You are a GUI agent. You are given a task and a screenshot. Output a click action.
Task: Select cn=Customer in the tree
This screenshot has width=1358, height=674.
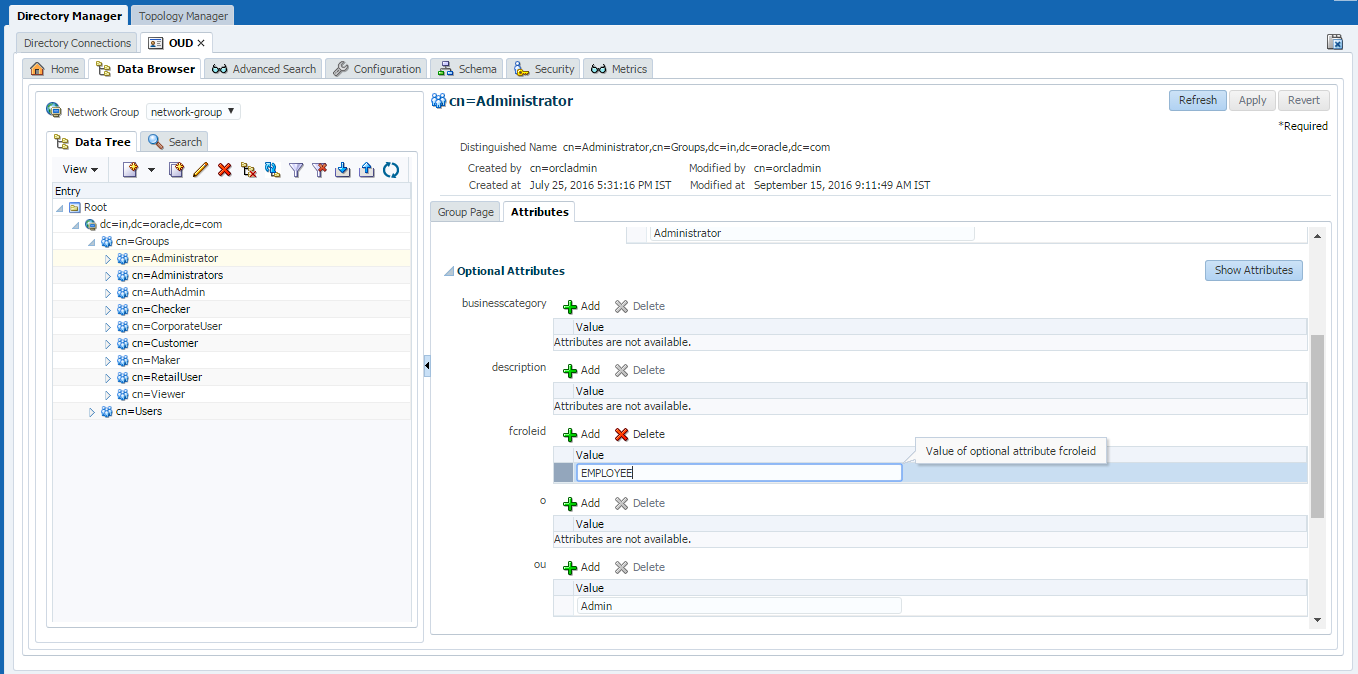pyautogui.click(x=164, y=344)
